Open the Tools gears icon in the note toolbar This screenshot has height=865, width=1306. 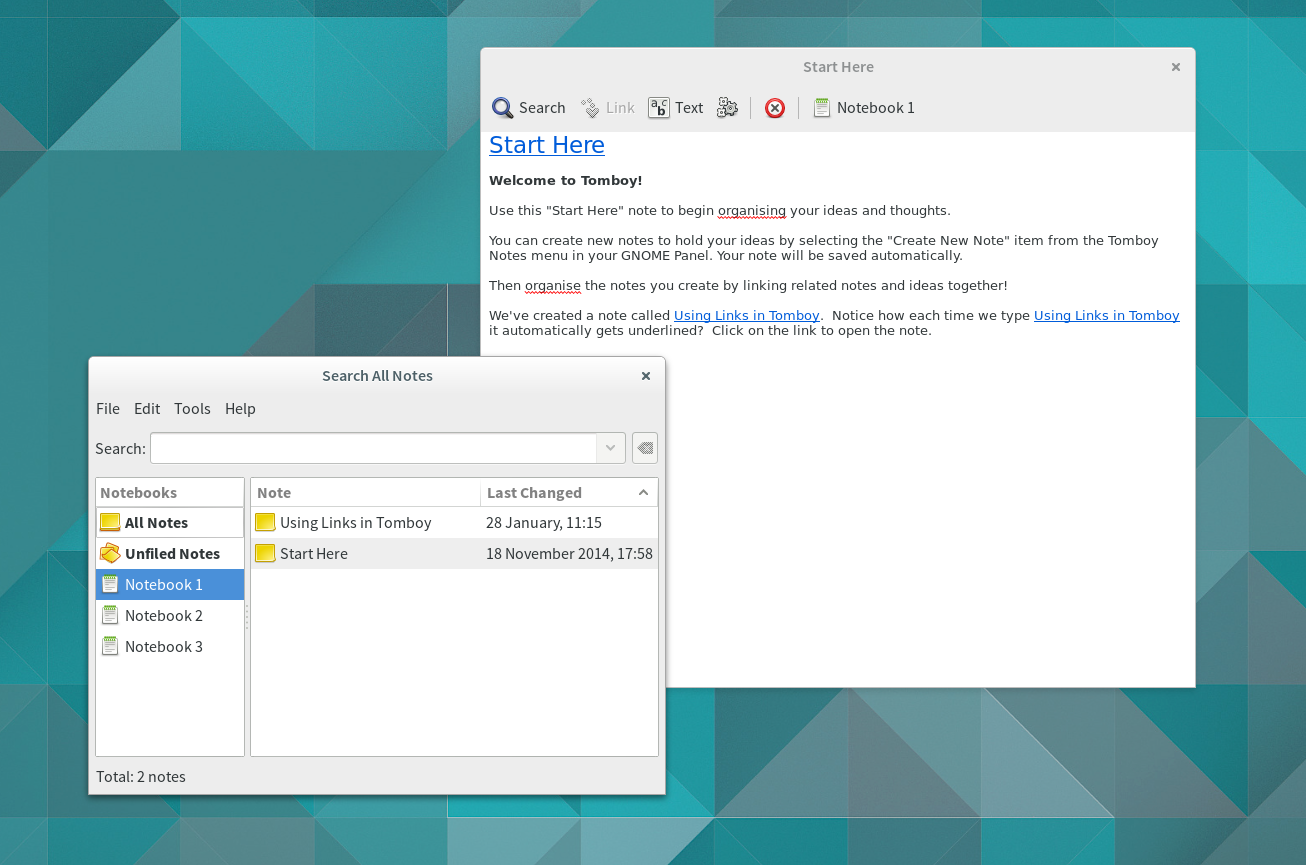[x=727, y=108]
